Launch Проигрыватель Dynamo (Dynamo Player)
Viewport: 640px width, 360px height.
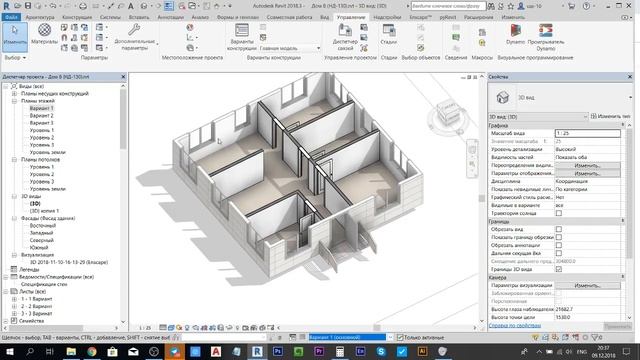(546, 37)
